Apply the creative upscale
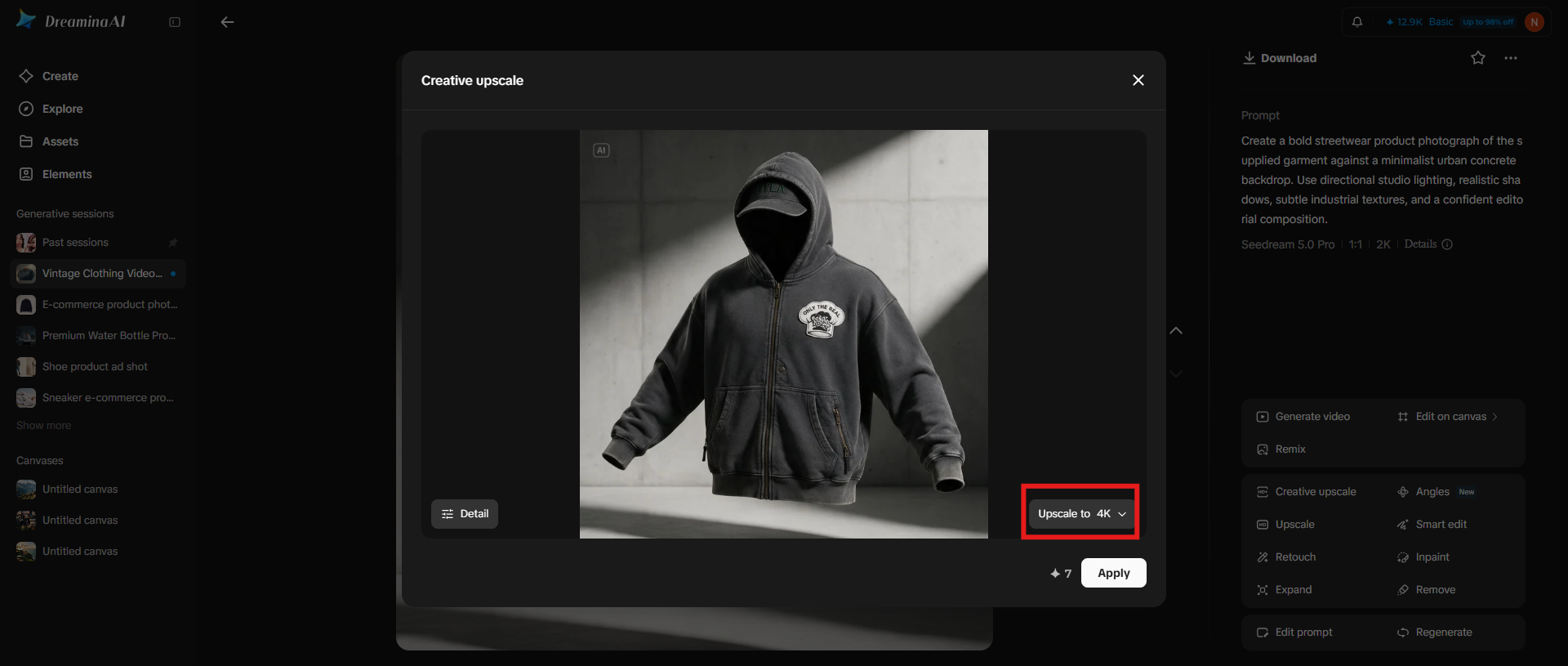The width and height of the screenshot is (1568, 666). click(x=1114, y=573)
